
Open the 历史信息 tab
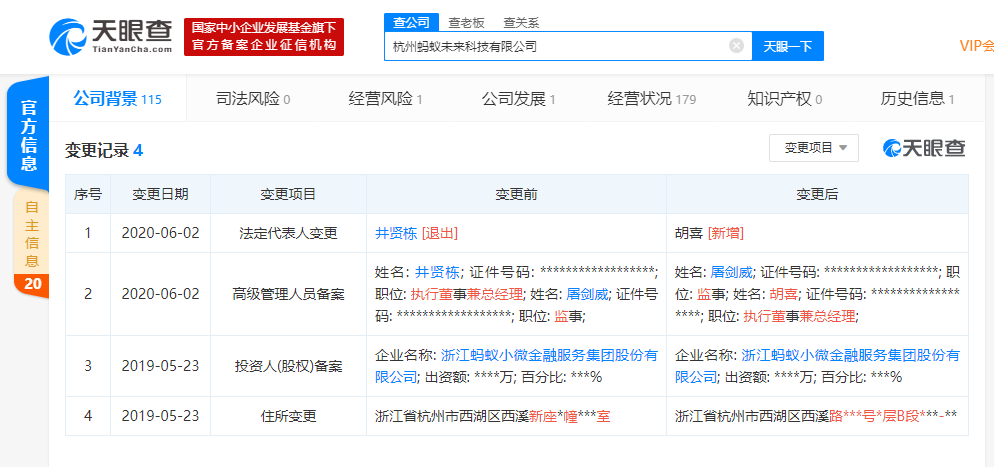(x=917, y=99)
